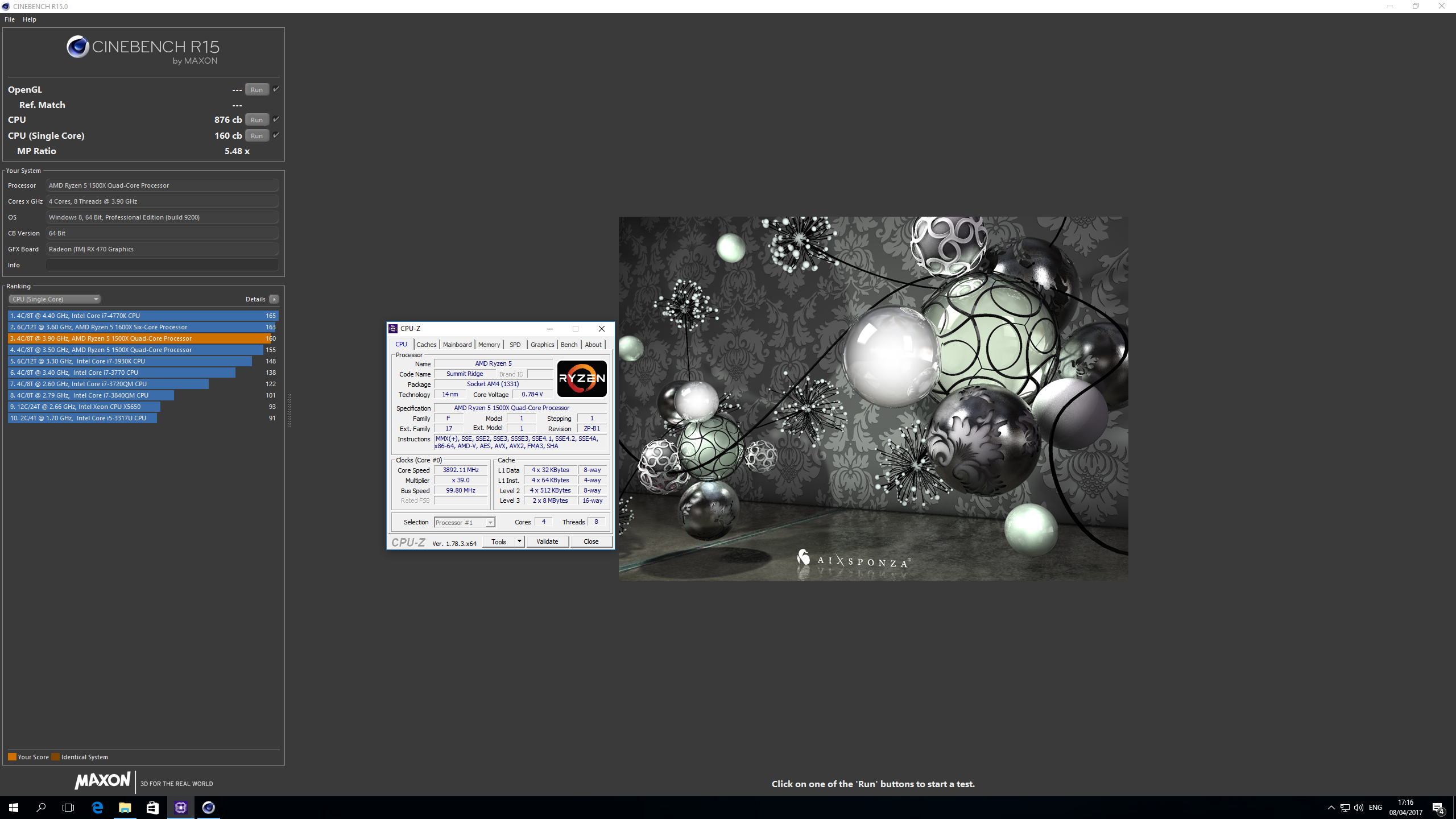Select ranking row Ryzen 5 1600X
The image size is (1456, 819).
[143, 327]
